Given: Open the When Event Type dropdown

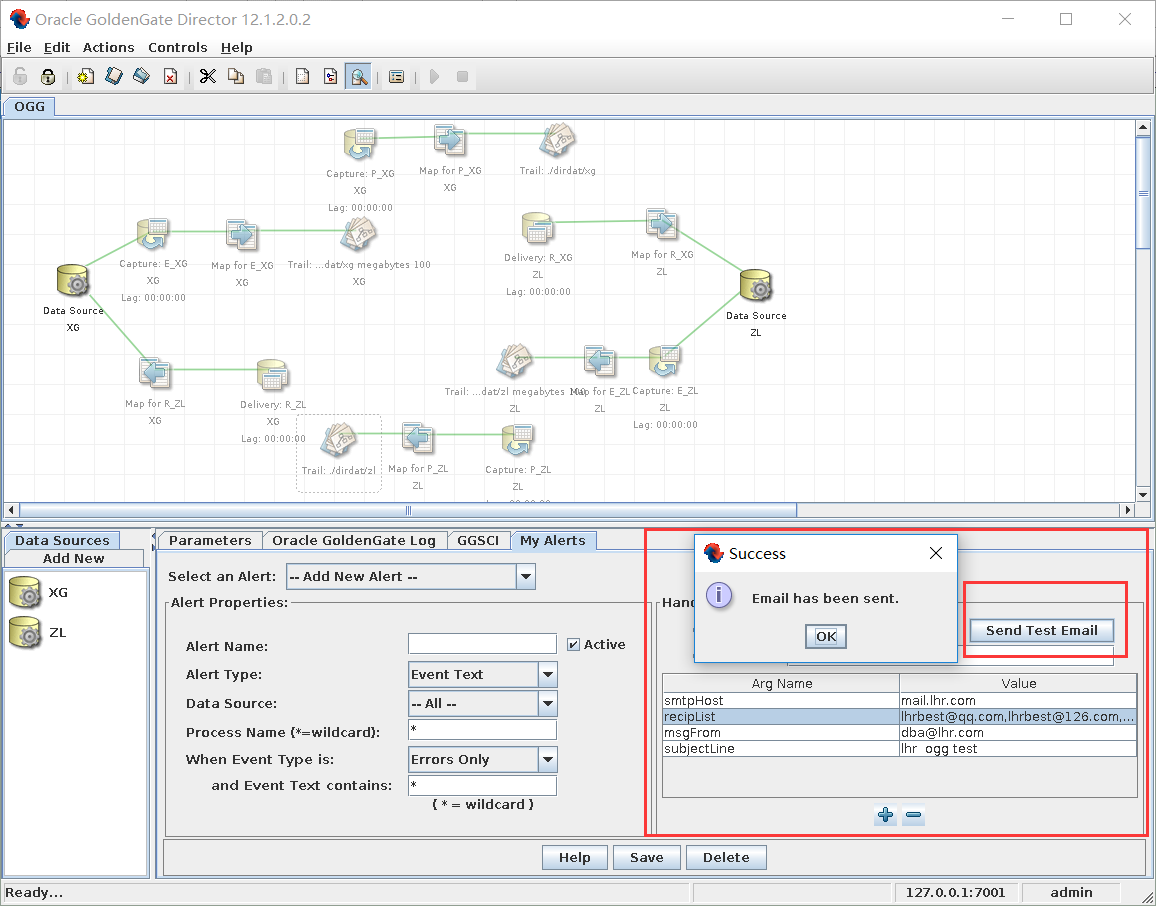Looking at the screenshot, I should [548, 759].
